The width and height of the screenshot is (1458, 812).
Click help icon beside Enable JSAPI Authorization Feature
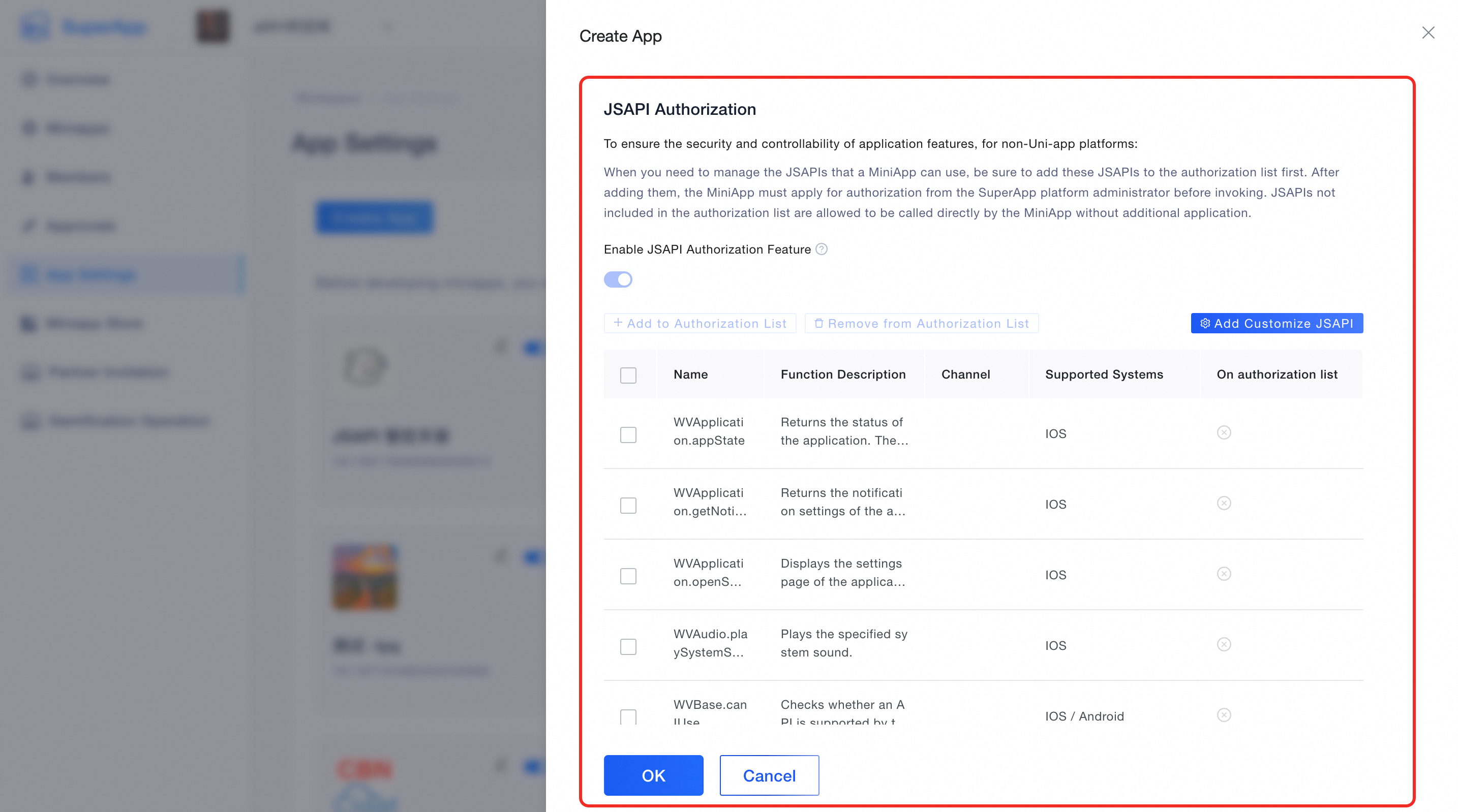[x=821, y=249]
